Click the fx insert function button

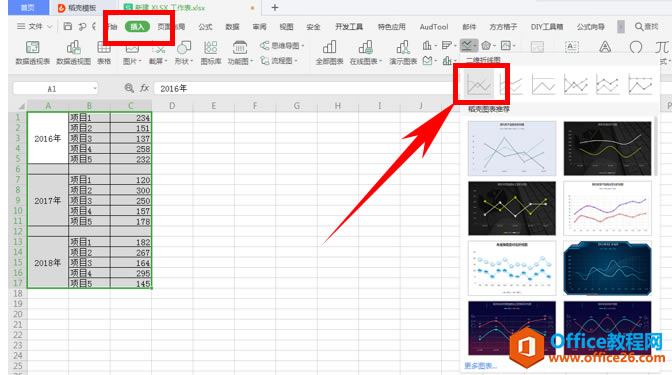(x=144, y=88)
